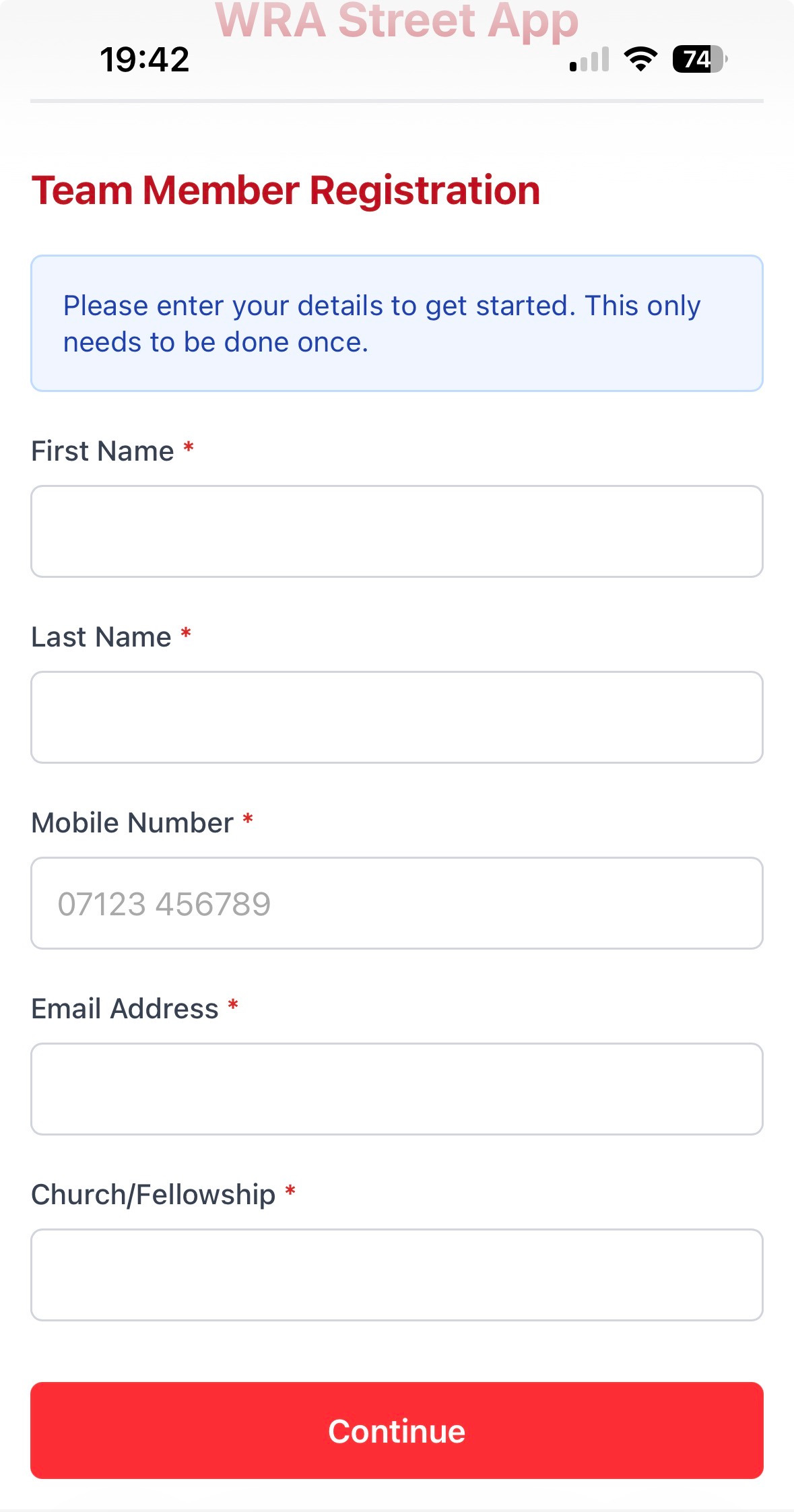Screen dimensions: 794x1512
Task: Tap the cellular signal strength icon
Action: (589, 59)
